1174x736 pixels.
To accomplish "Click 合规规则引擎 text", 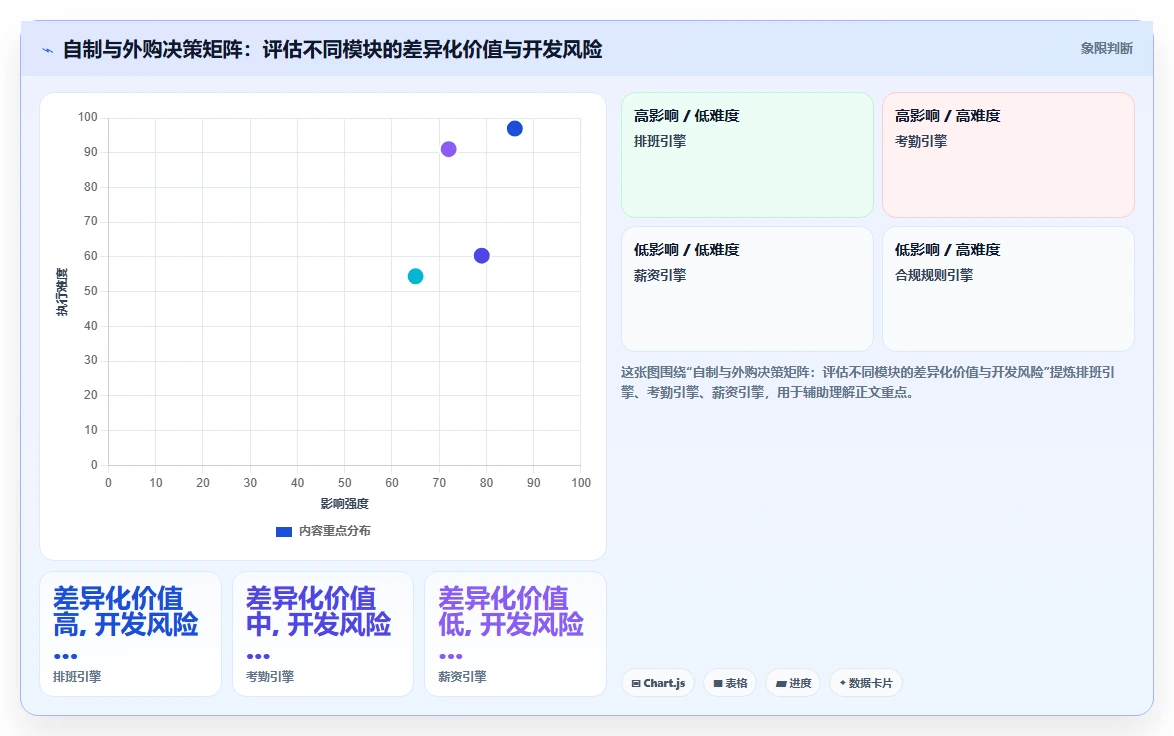I will pos(934,276).
